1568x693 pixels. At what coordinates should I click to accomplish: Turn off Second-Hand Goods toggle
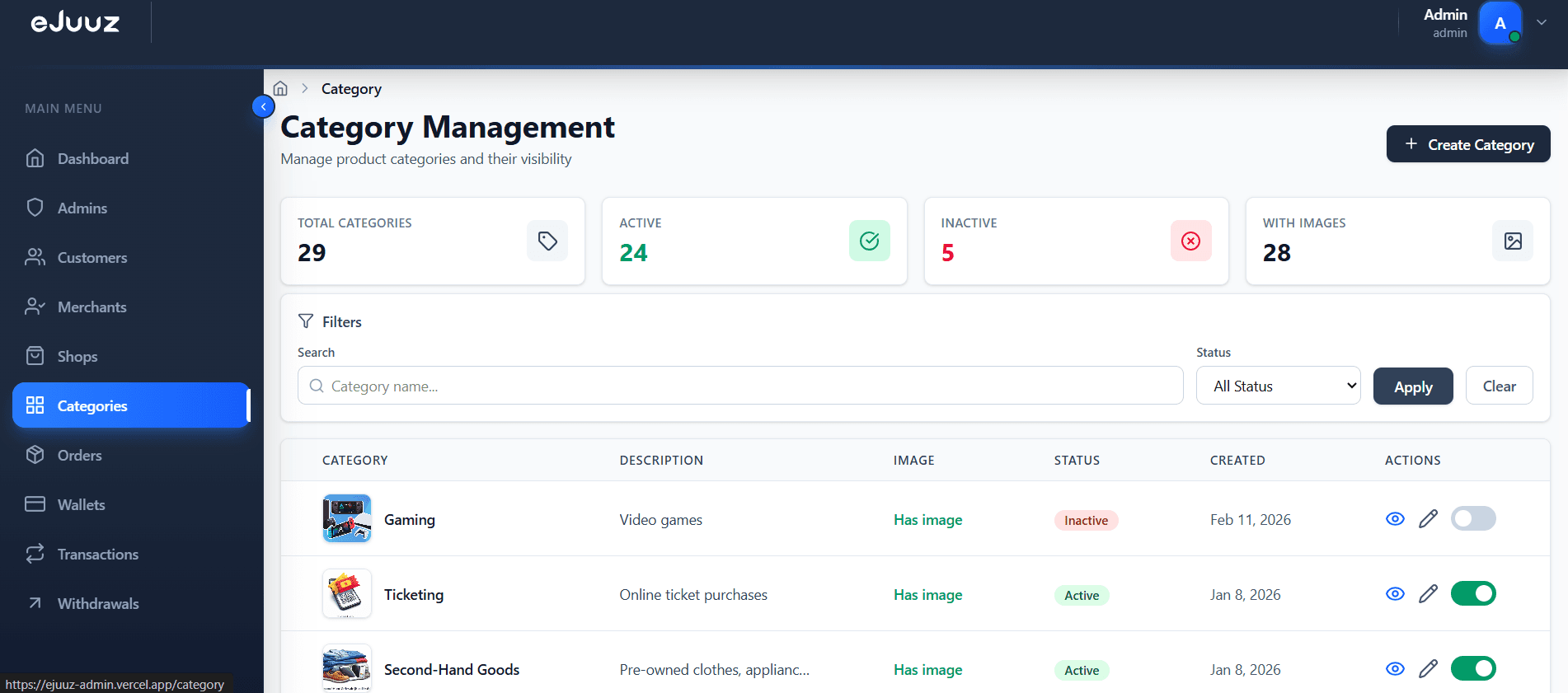click(1473, 668)
